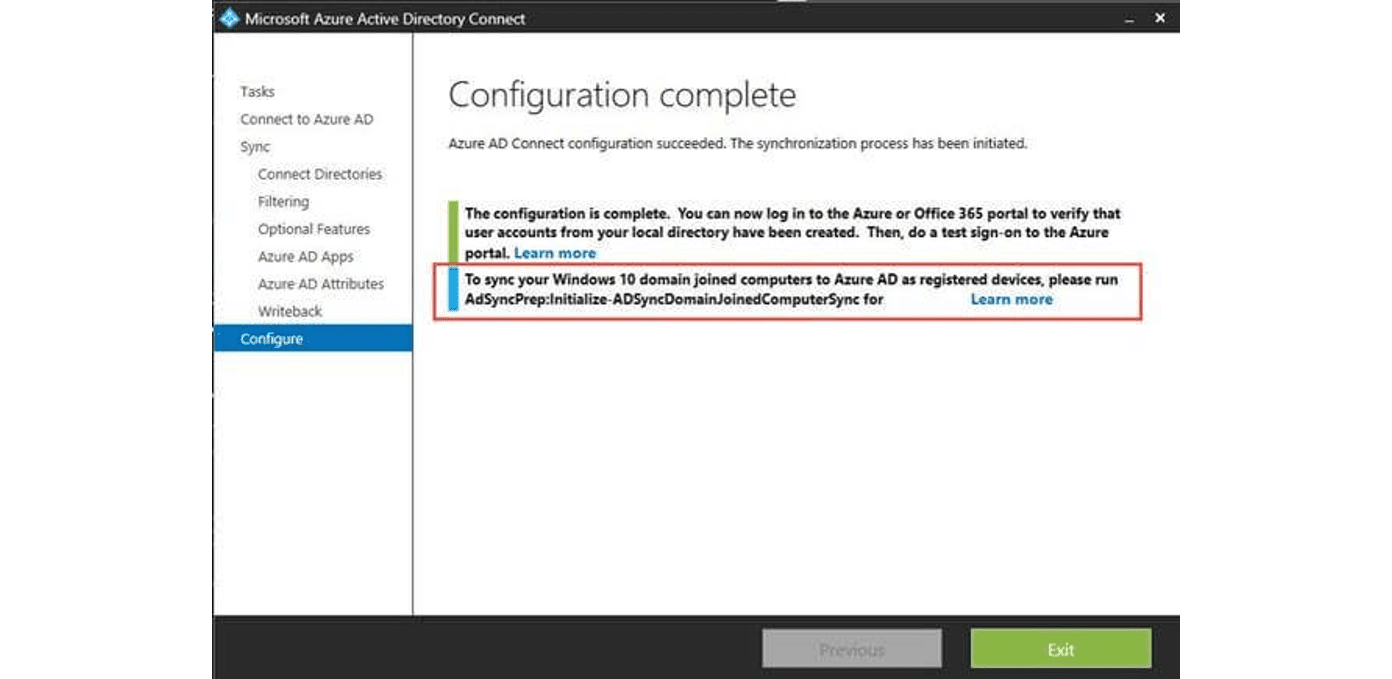This screenshot has height=679, width=1392.
Task: Click the Azure AD Connect title bar icon
Action: point(229,18)
